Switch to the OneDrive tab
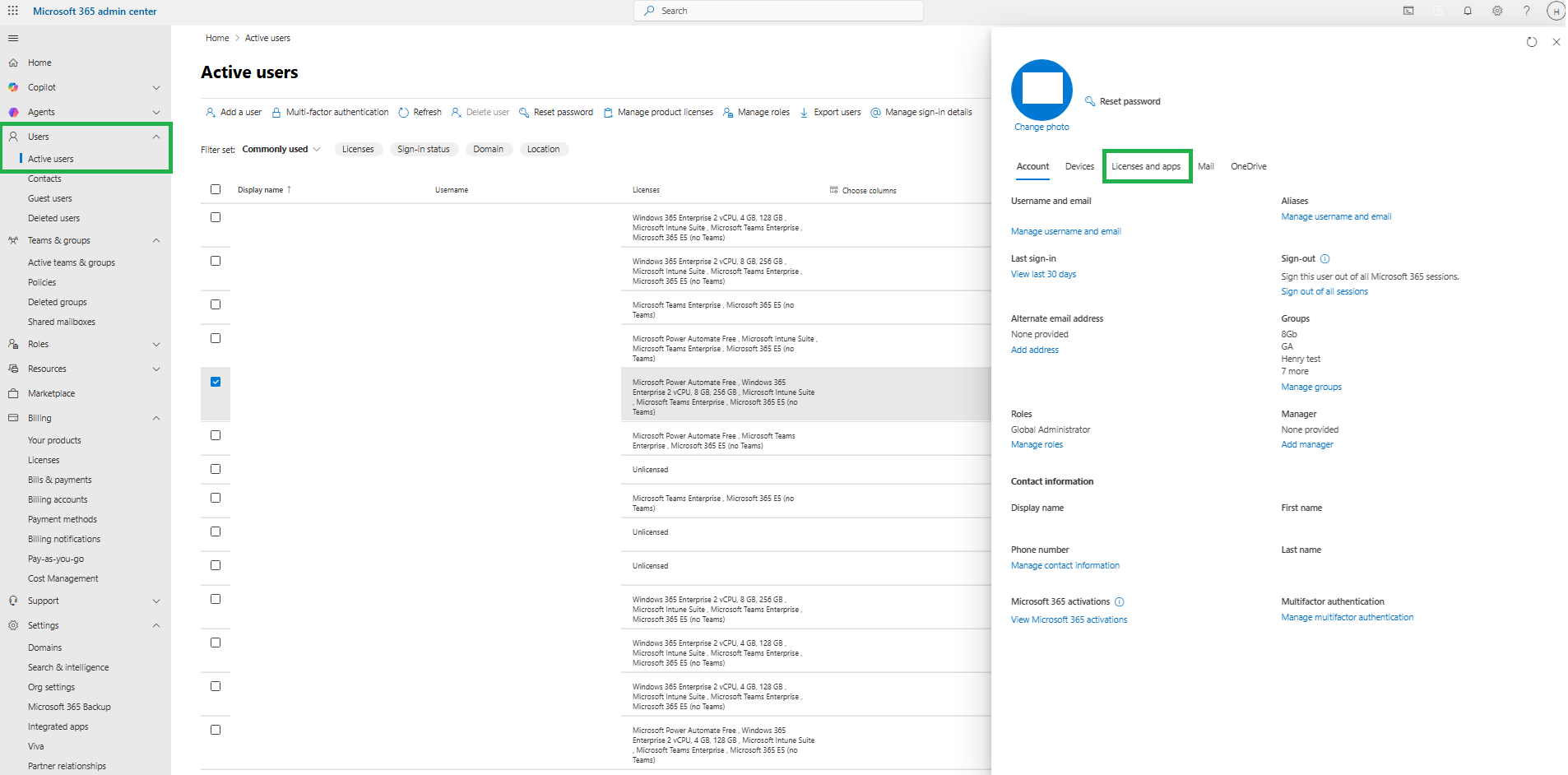Screen dimensions: 1568x775 (1249, 166)
